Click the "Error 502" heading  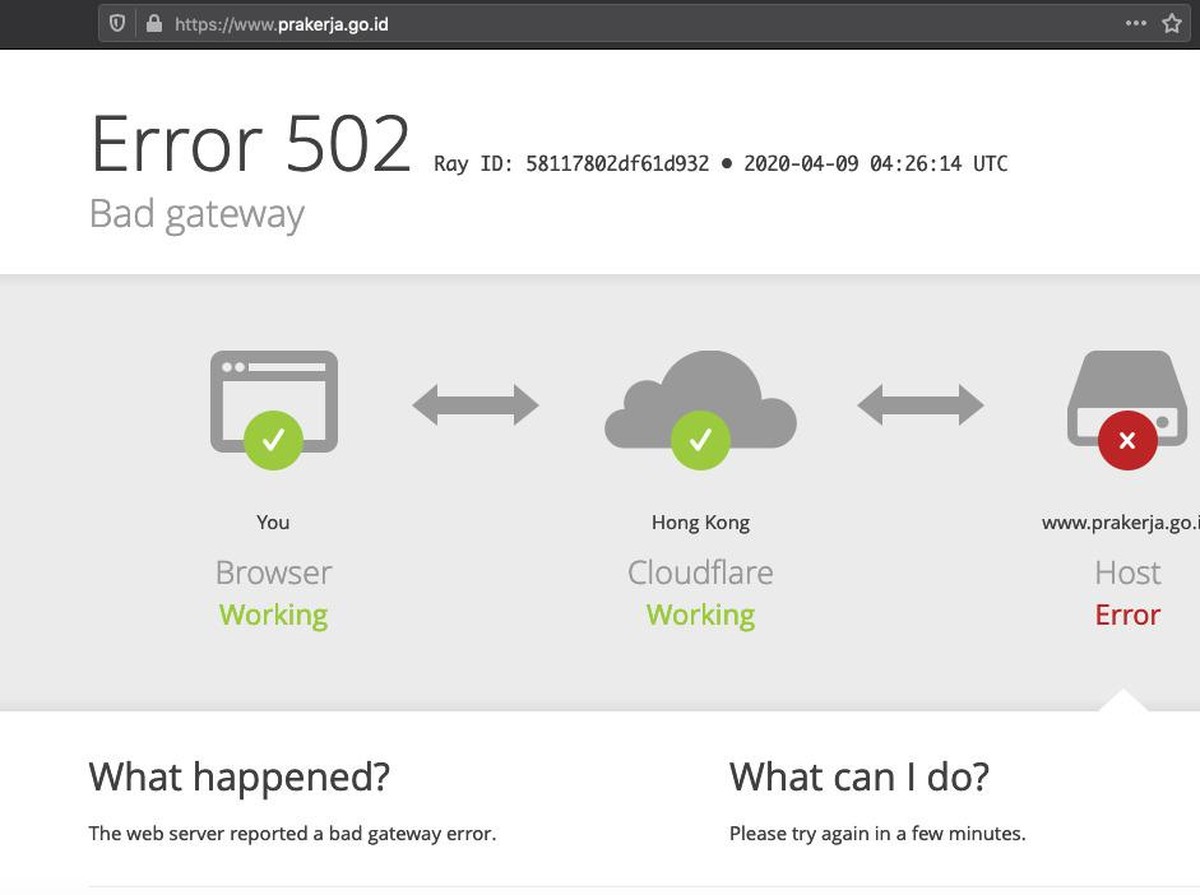(x=250, y=145)
